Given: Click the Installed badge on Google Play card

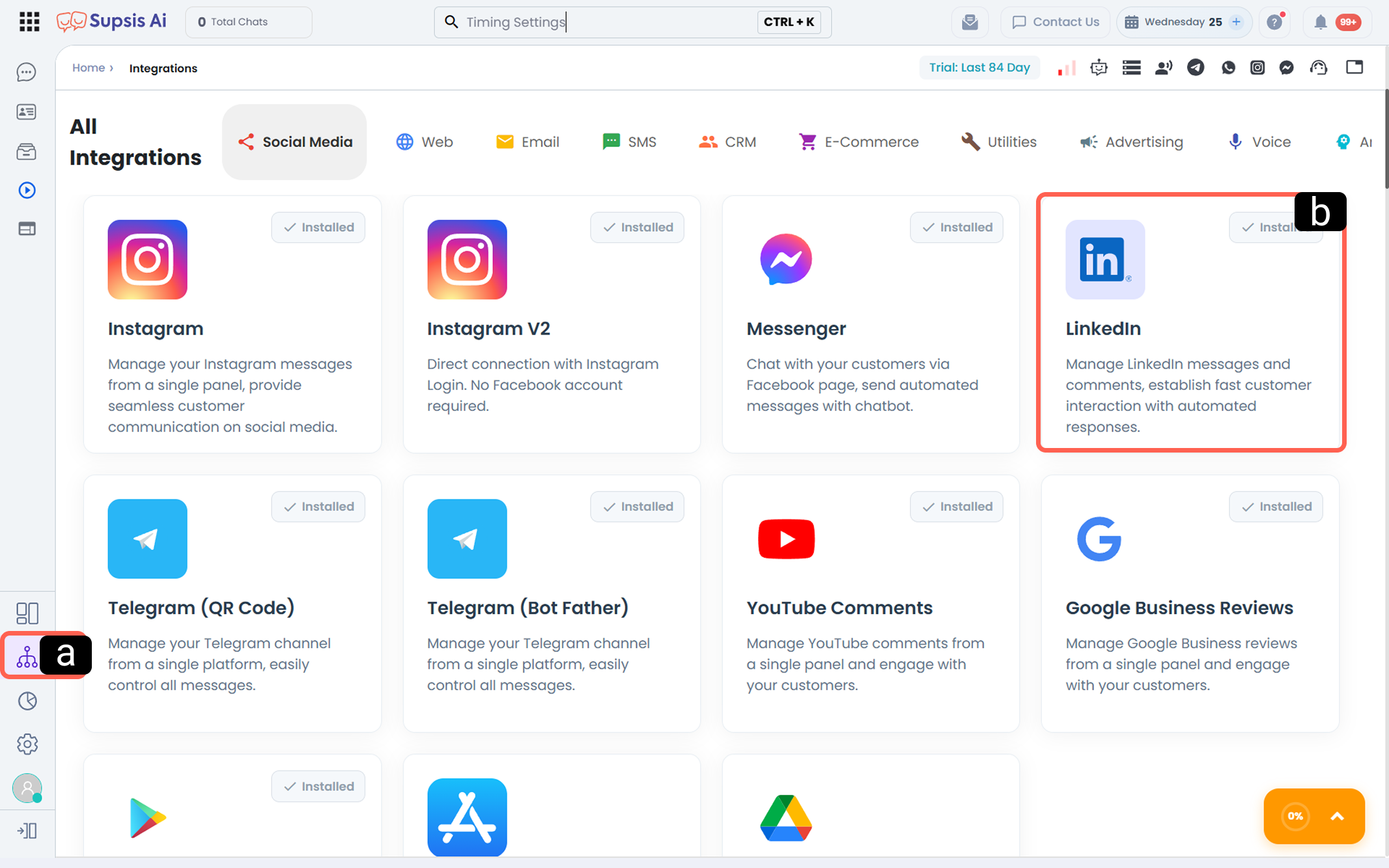Looking at the screenshot, I should [x=318, y=787].
